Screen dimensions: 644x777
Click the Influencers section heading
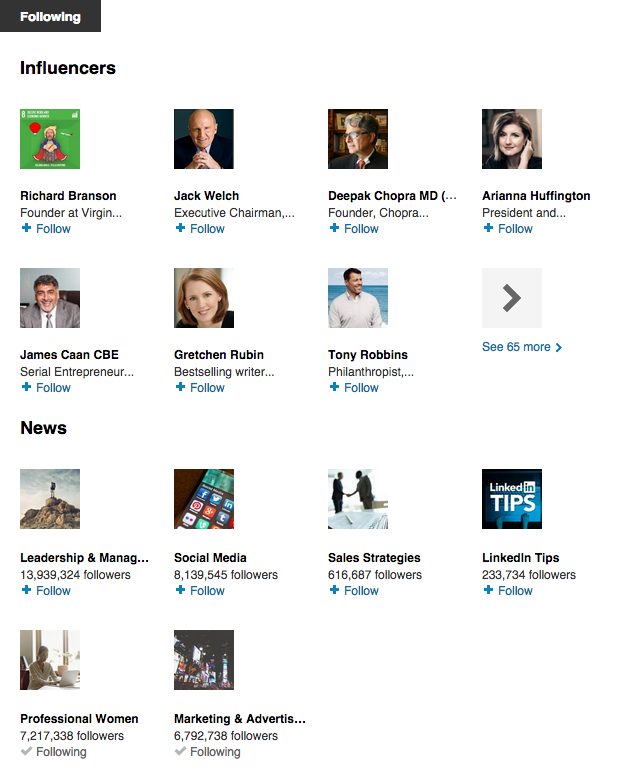click(68, 68)
